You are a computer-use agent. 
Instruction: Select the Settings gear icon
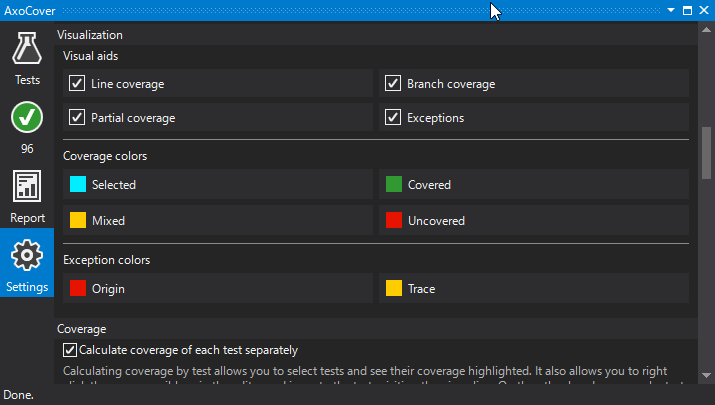27,255
